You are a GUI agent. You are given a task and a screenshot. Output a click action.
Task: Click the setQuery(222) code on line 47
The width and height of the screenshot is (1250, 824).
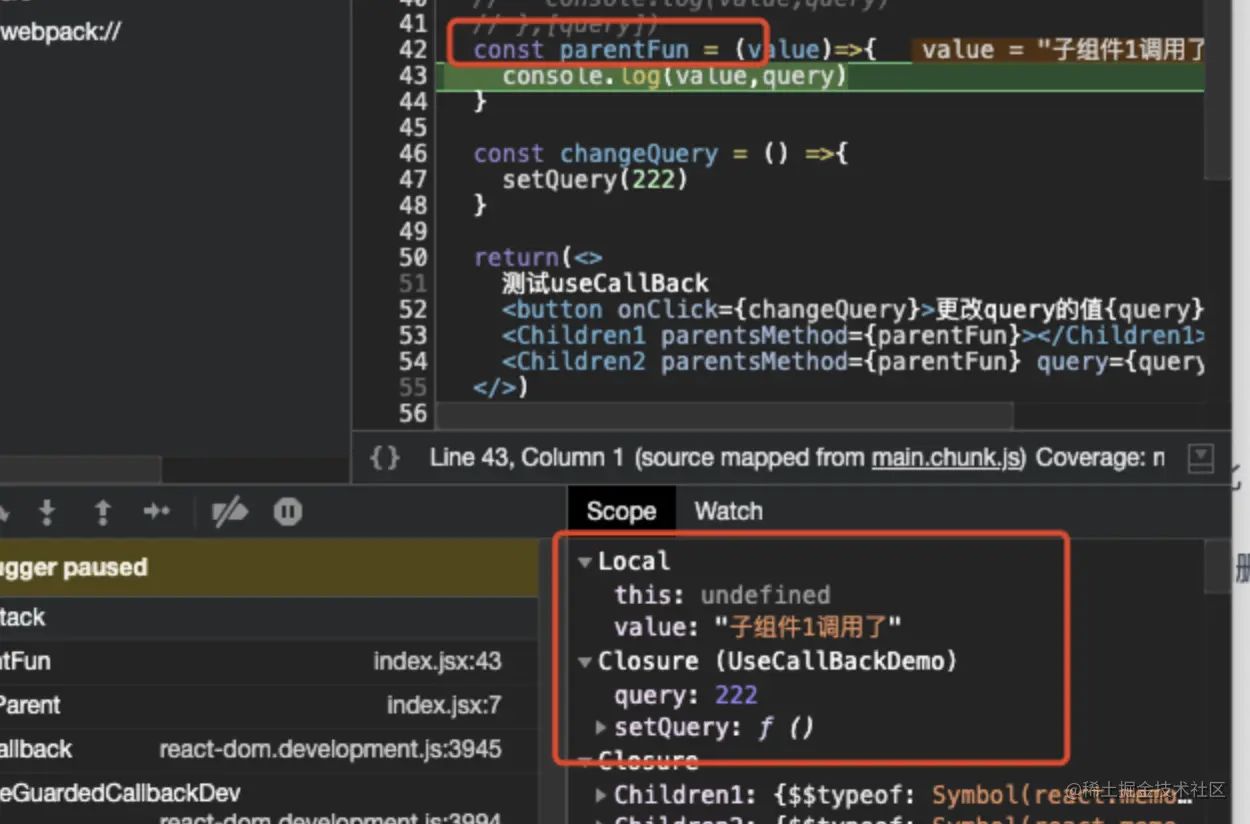pos(595,180)
